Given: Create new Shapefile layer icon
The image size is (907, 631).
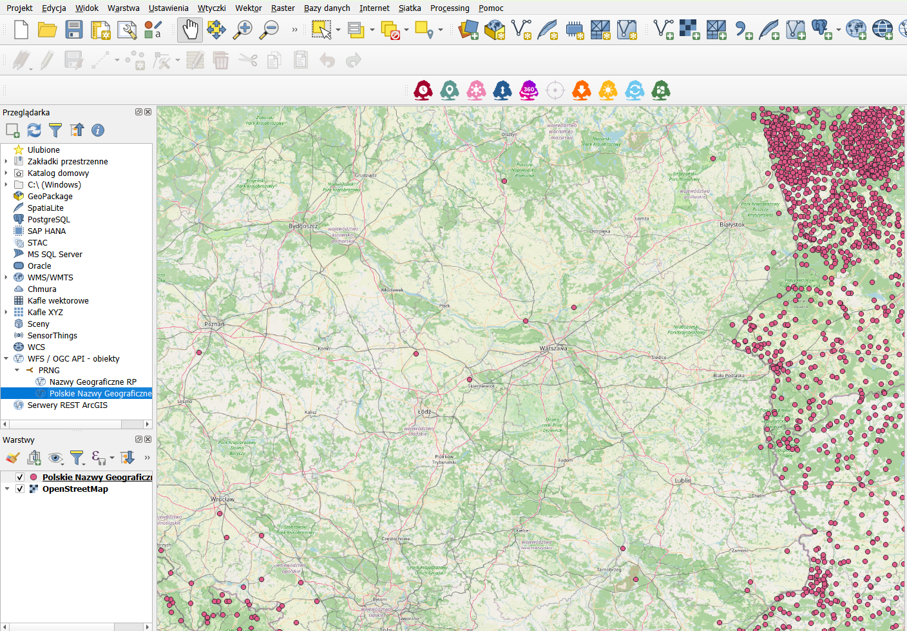Looking at the screenshot, I should click(521, 29).
